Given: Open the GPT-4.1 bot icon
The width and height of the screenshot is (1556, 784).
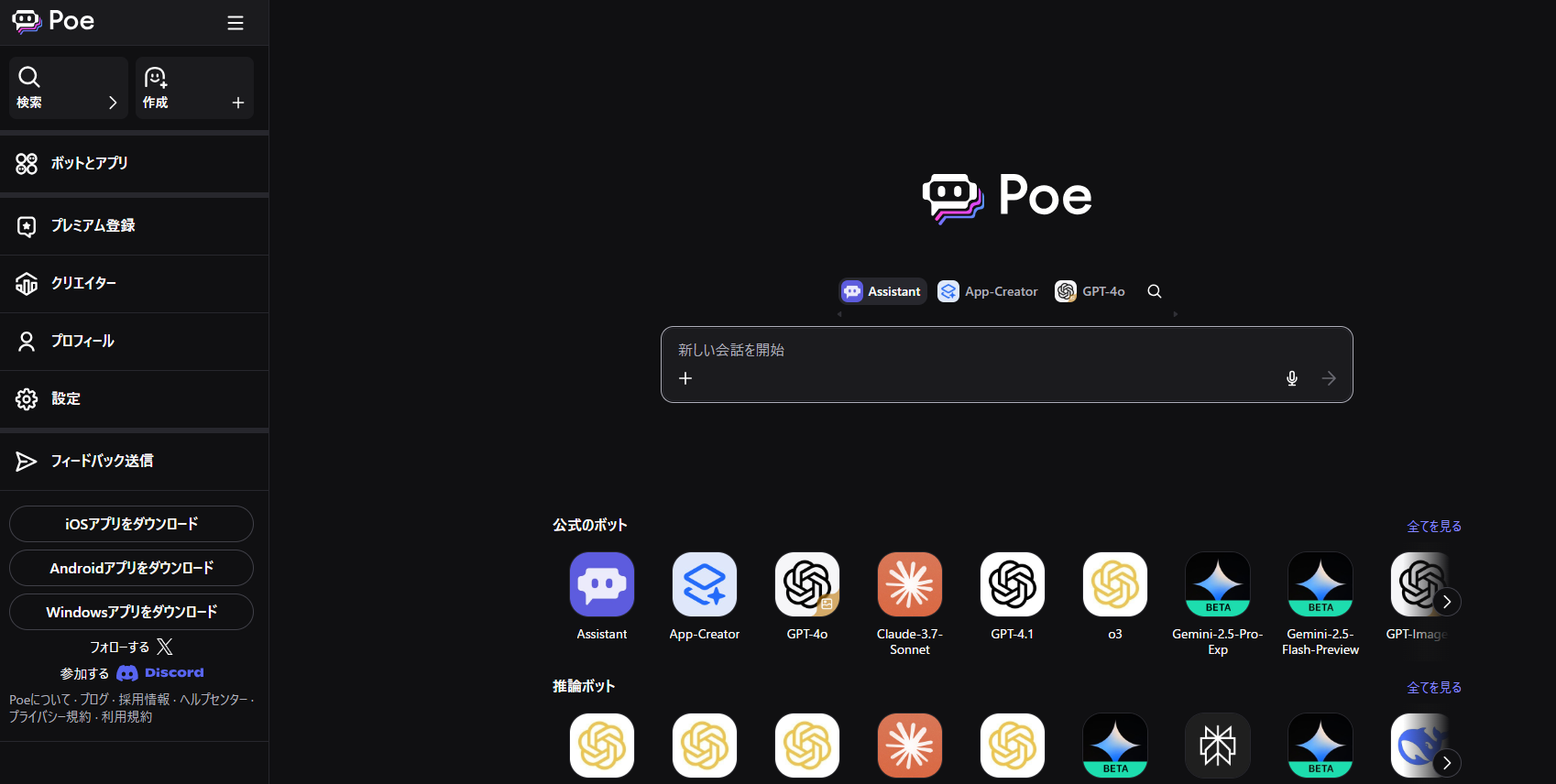Looking at the screenshot, I should (1013, 584).
